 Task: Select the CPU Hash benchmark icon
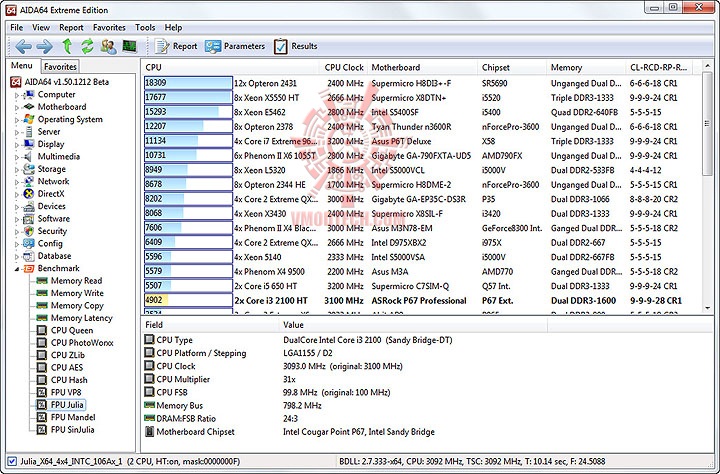point(42,380)
